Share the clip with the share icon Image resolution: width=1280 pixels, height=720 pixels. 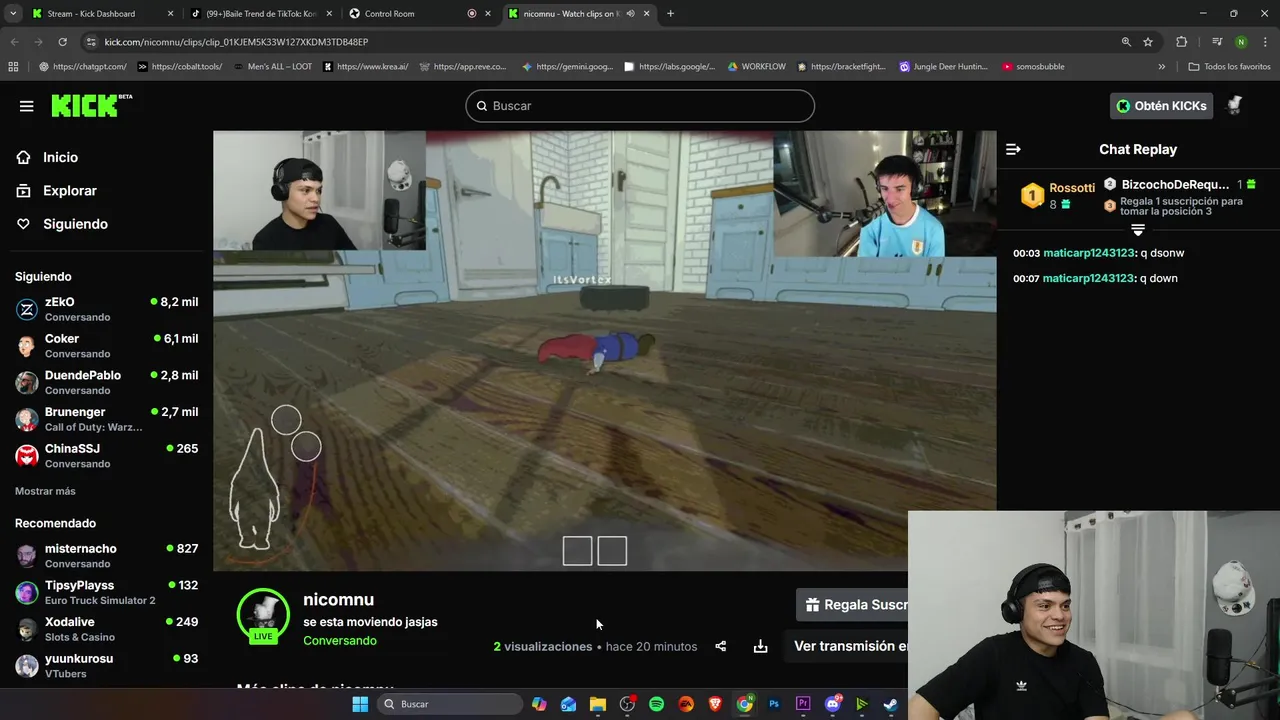(x=720, y=646)
